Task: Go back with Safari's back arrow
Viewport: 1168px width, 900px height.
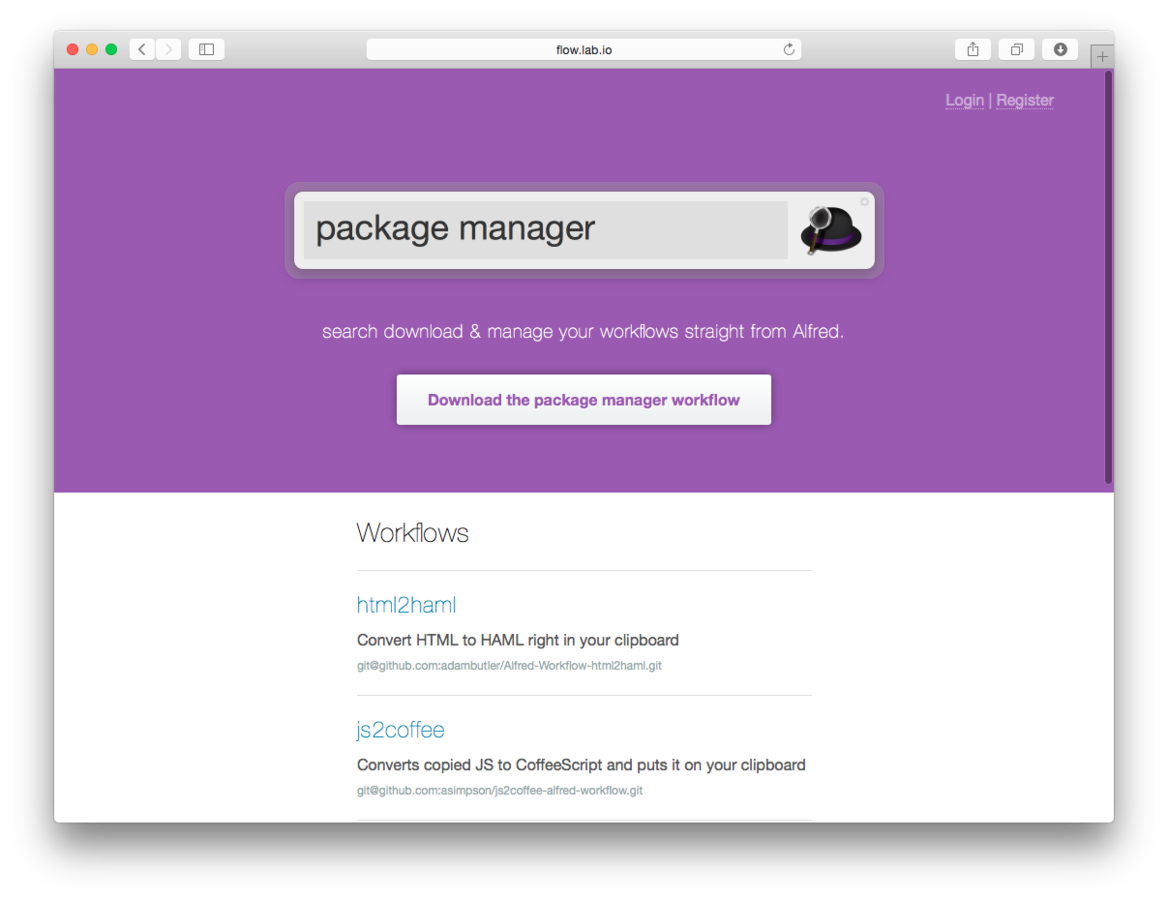Action: point(142,49)
